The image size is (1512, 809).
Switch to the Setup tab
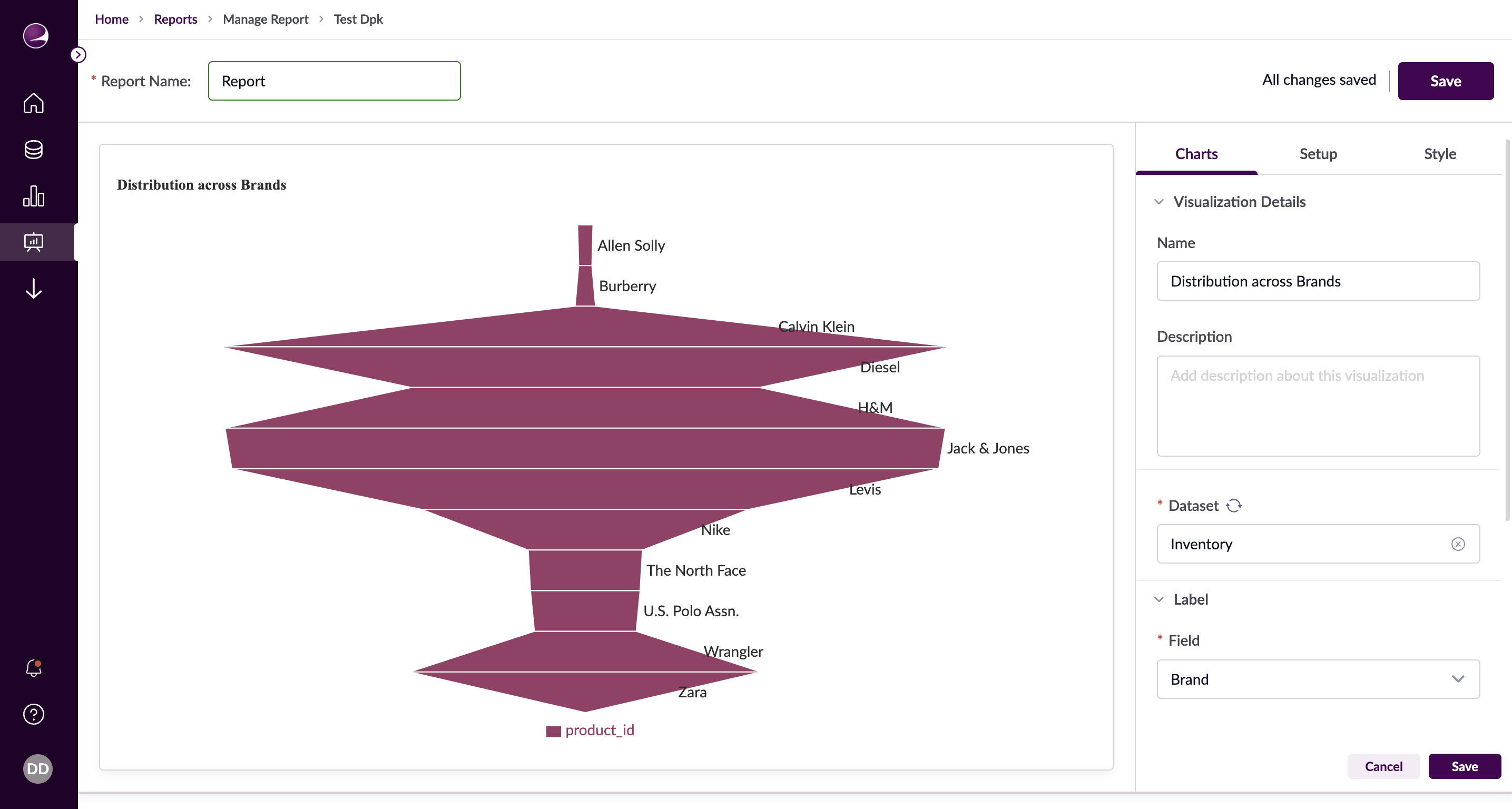point(1318,154)
